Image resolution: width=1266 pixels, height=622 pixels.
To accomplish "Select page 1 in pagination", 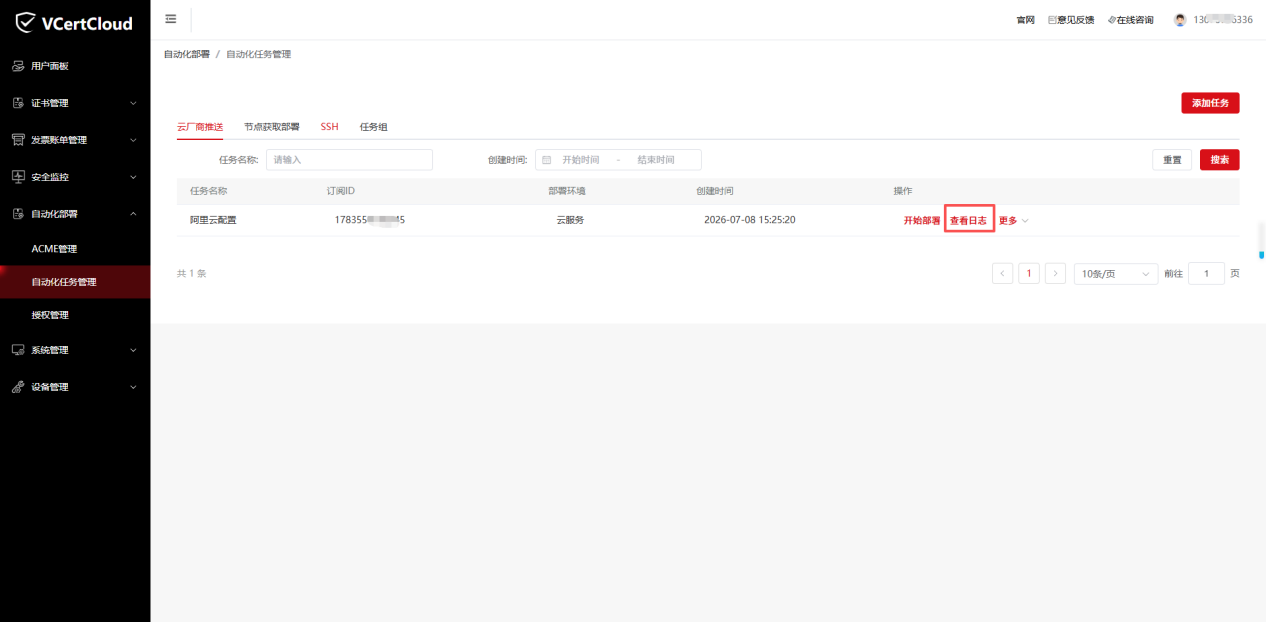I will [1029, 274].
